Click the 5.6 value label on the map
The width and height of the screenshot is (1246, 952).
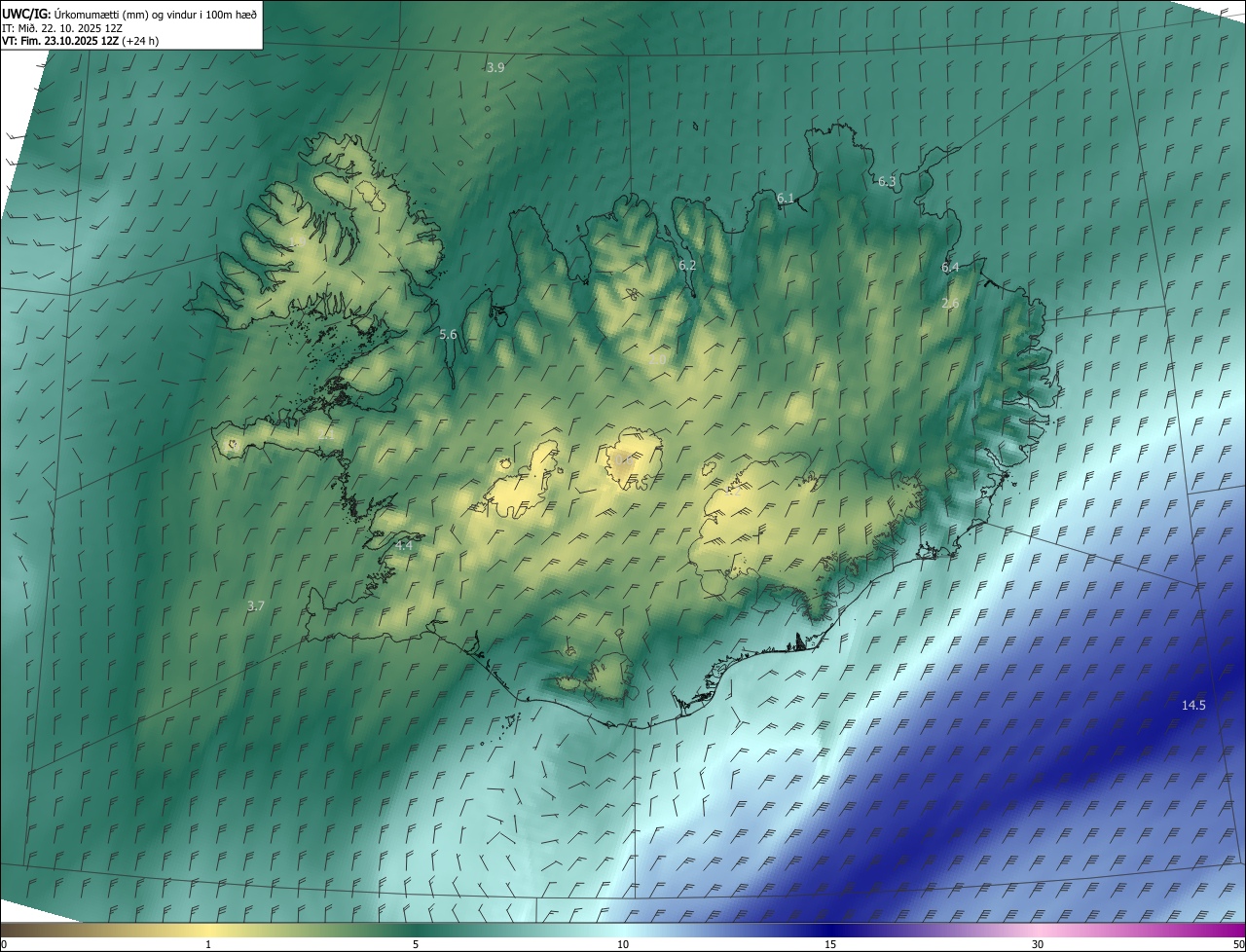tap(448, 334)
